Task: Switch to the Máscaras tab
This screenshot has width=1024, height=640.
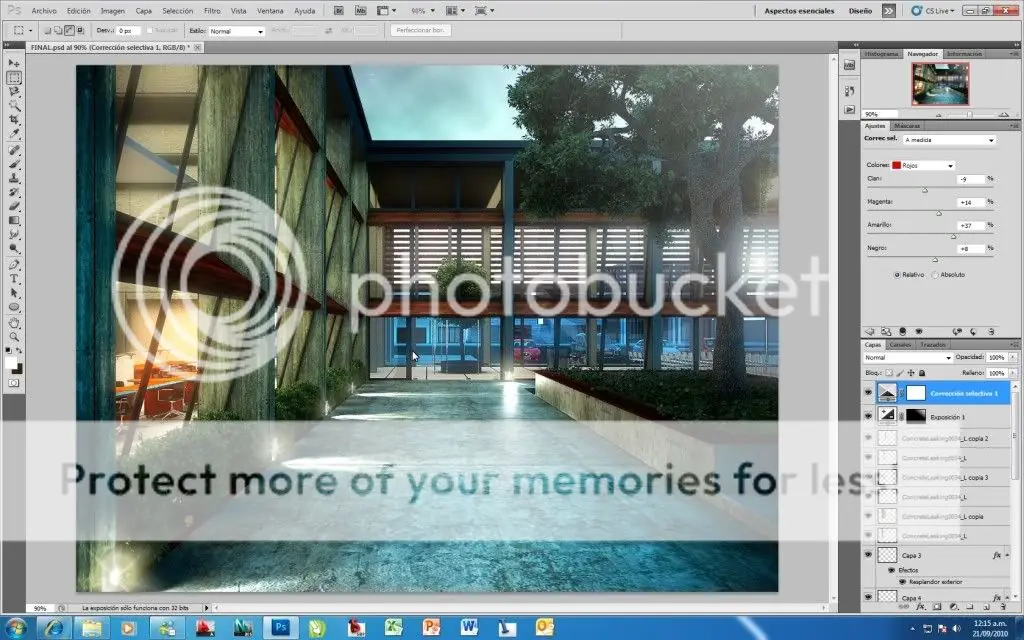Action: point(906,125)
